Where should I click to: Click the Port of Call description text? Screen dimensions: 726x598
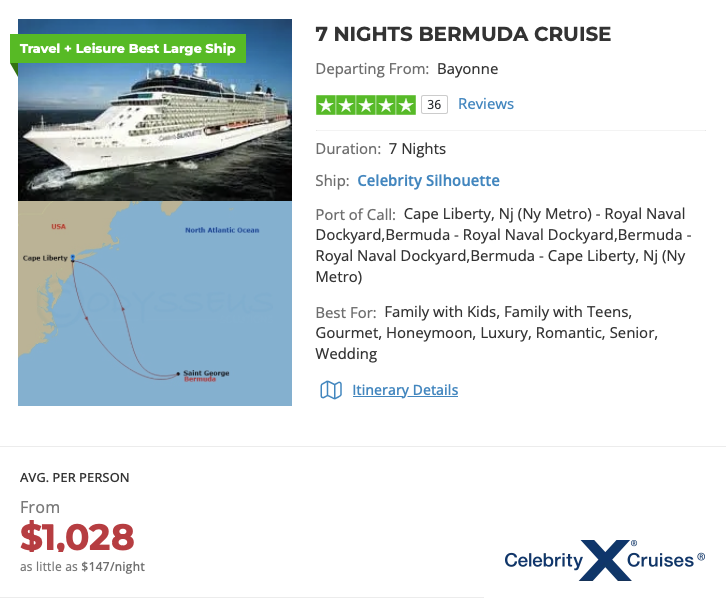coord(503,245)
